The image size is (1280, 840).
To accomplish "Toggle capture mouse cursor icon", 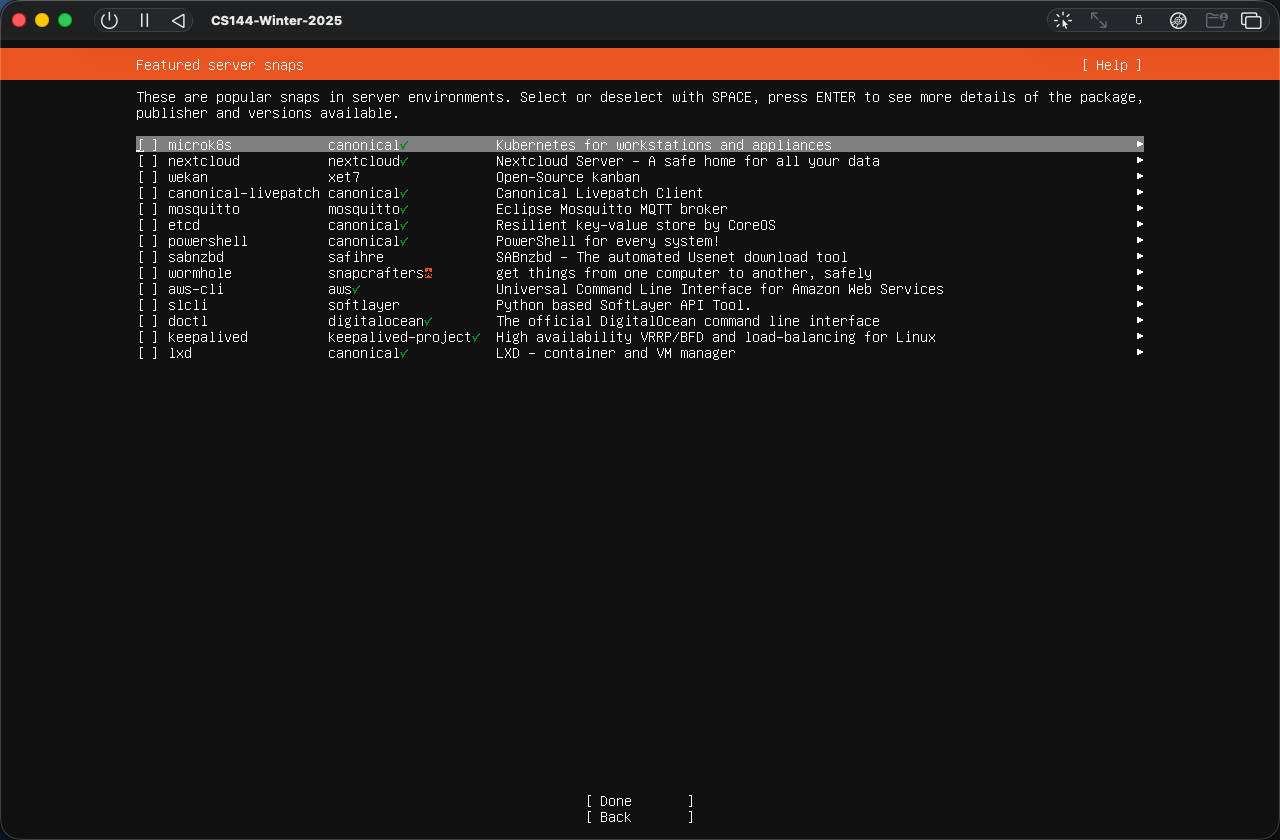I will (1063, 20).
